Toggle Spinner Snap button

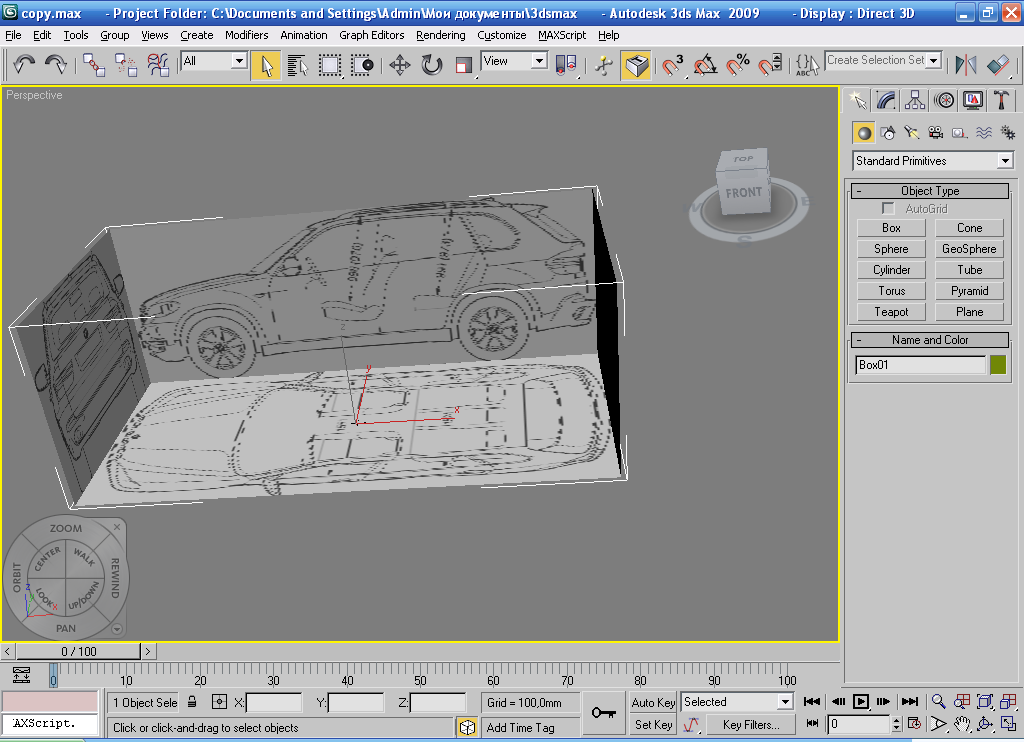(770, 65)
